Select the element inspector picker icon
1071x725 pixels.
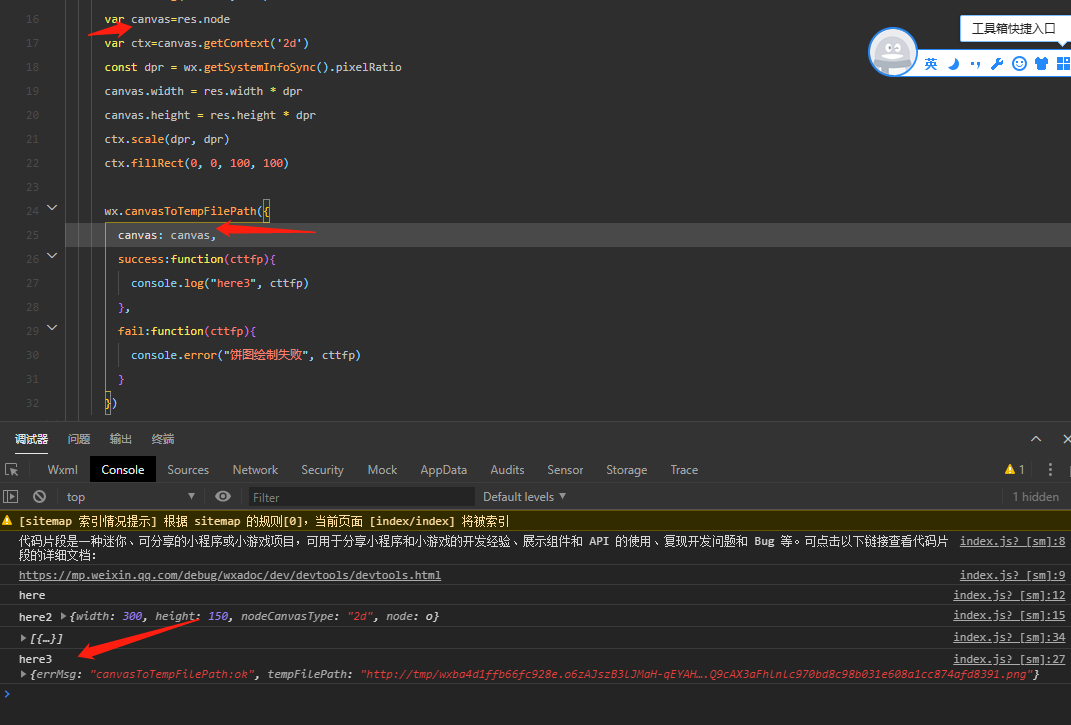(12, 469)
